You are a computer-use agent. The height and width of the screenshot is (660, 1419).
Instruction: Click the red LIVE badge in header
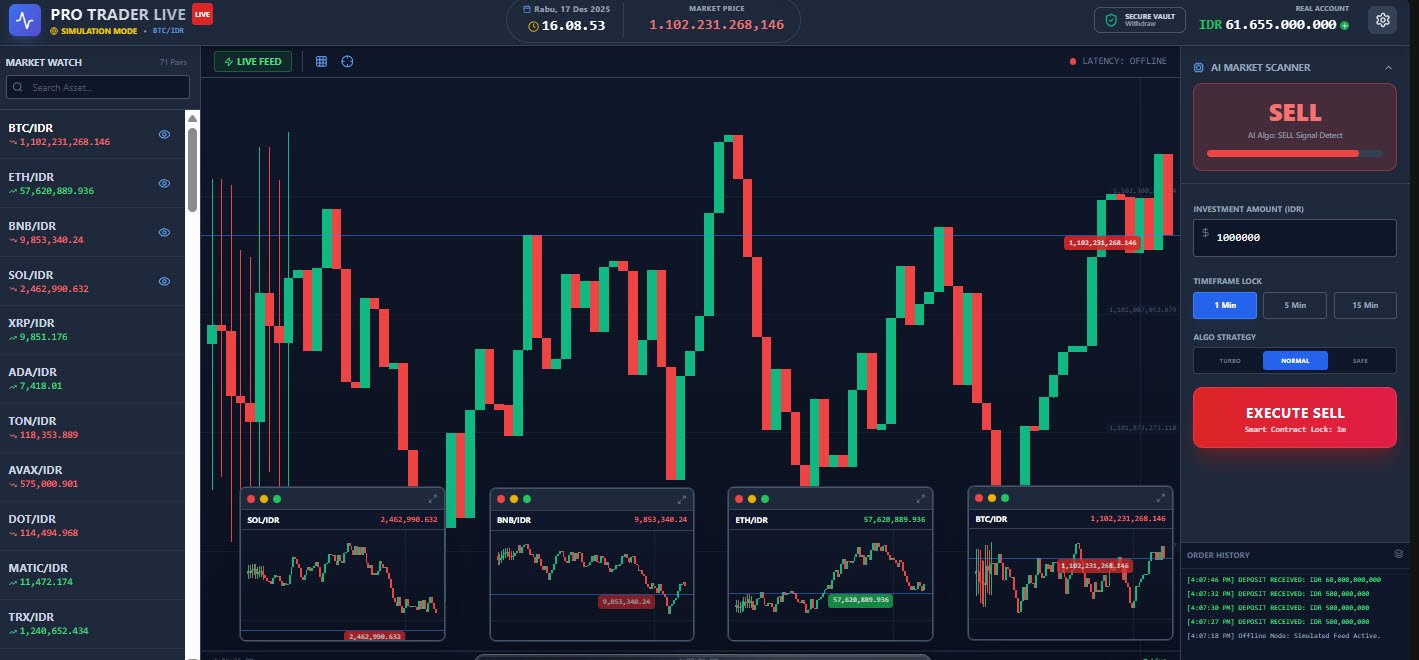[202, 14]
